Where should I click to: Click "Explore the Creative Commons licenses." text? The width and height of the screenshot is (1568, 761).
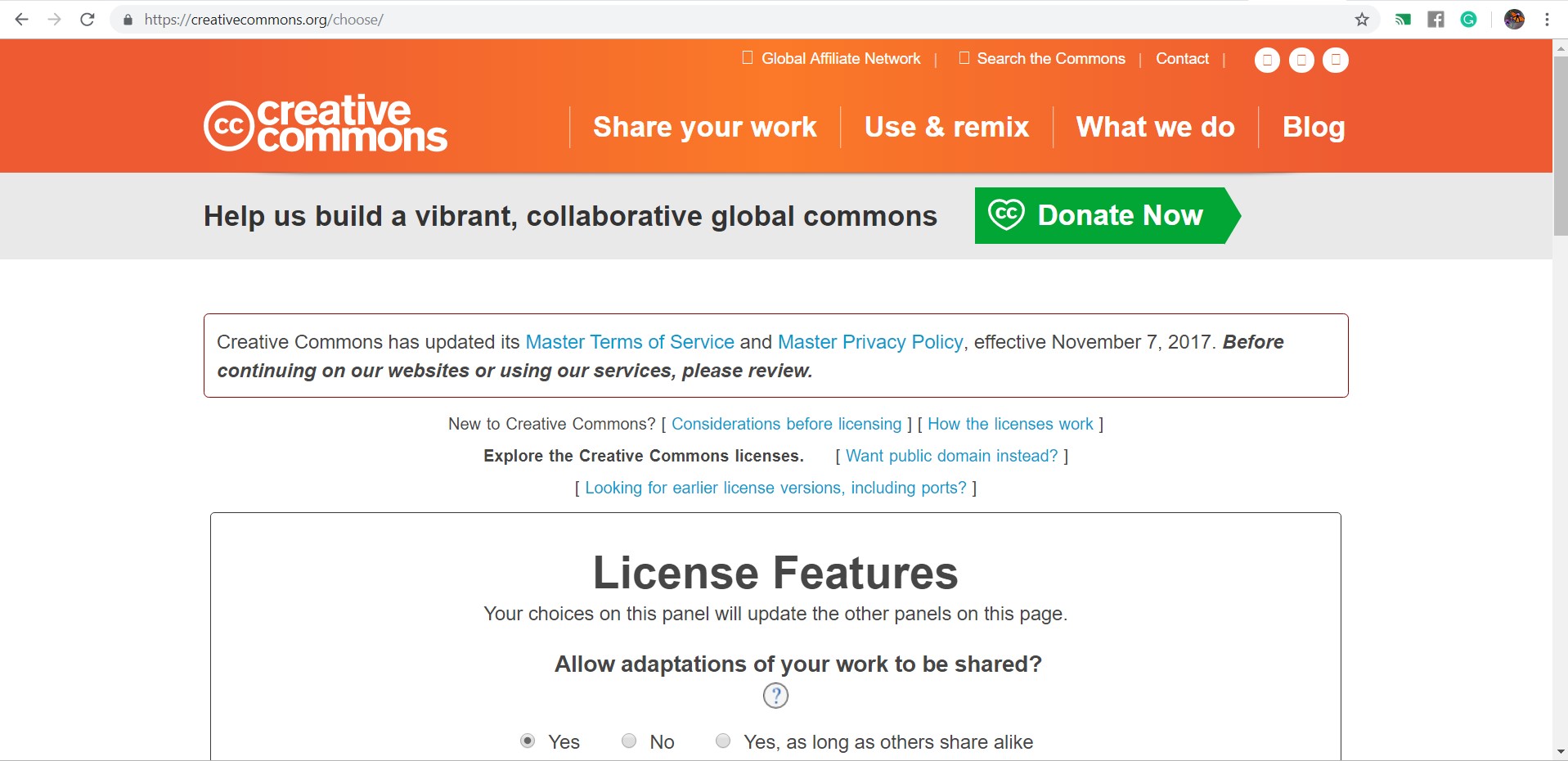(x=644, y=456)
